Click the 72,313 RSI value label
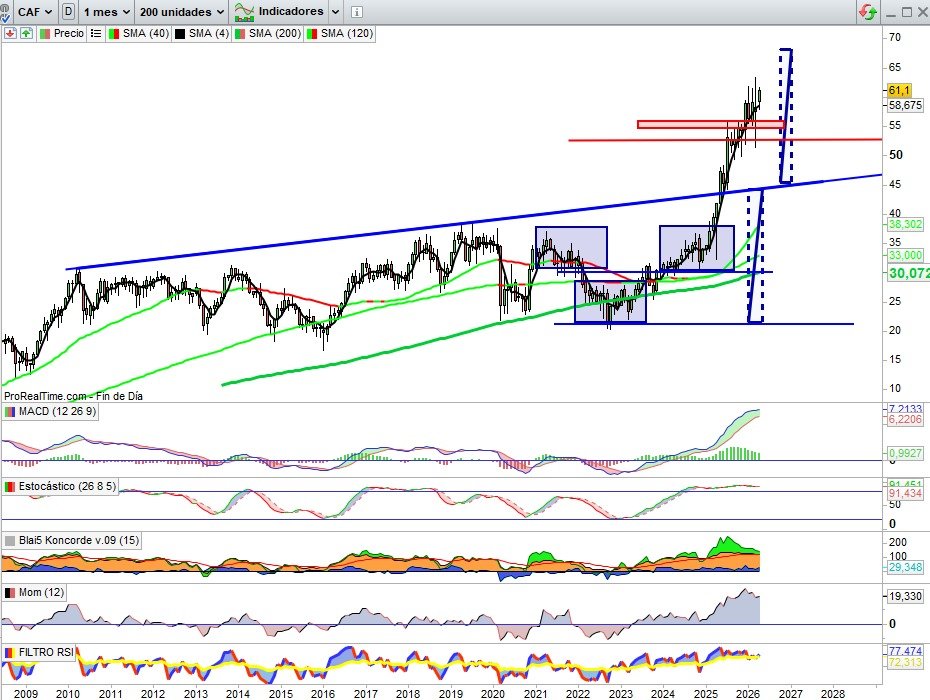The height and width of the screenshot is (700, 930). [905, 662]
